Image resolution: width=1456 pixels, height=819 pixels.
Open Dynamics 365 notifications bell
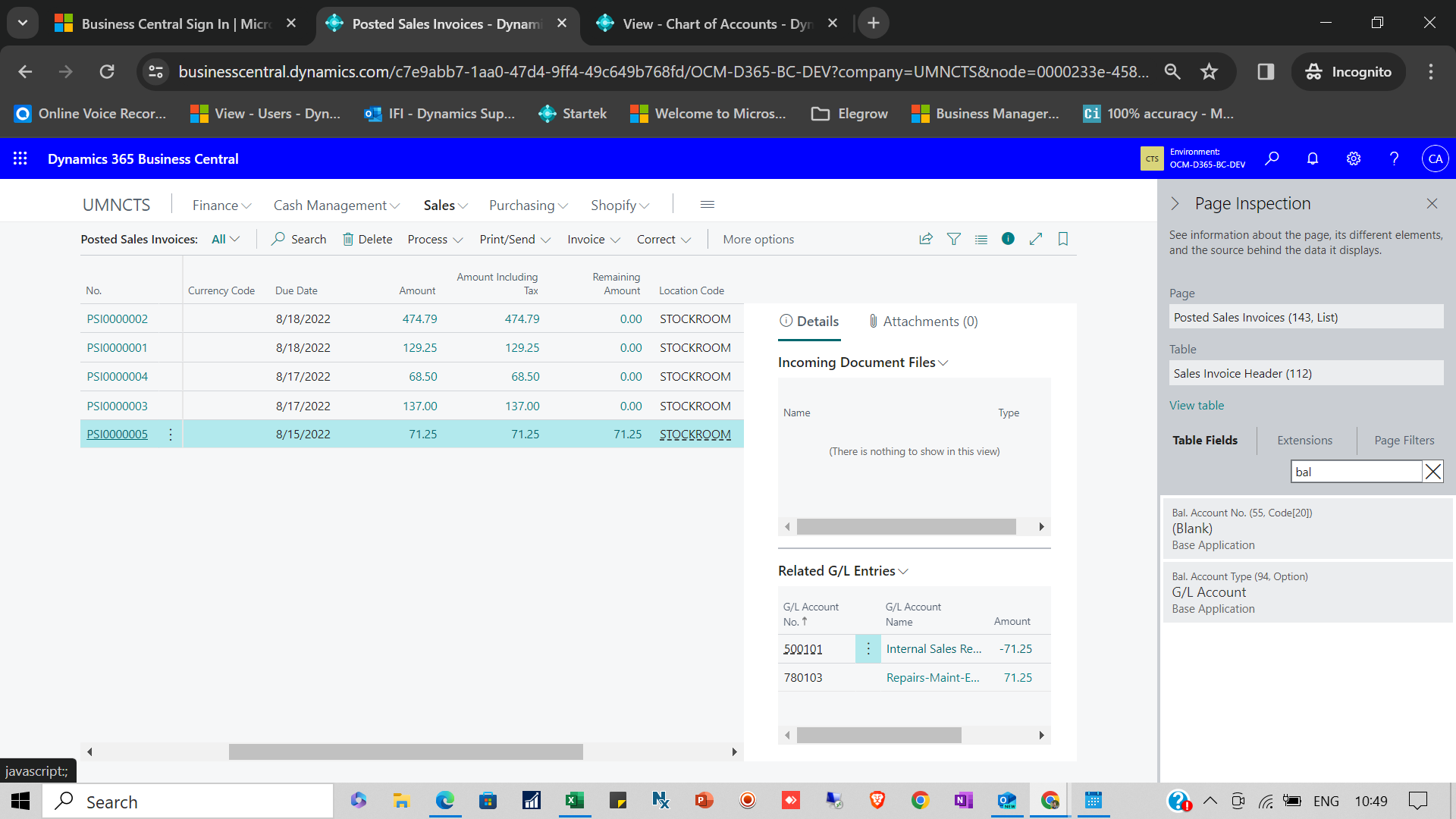[1312, 158]
